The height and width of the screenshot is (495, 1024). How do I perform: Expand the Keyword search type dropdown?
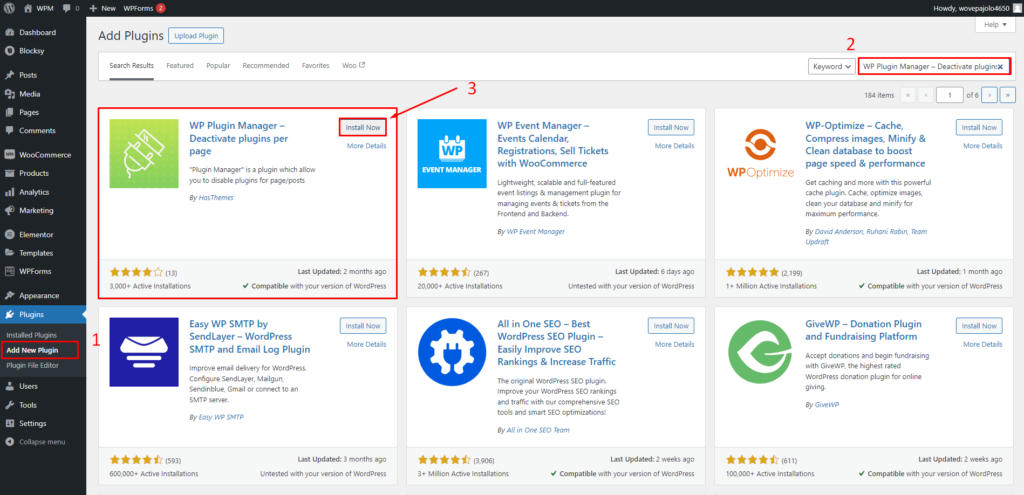point(831,66)
